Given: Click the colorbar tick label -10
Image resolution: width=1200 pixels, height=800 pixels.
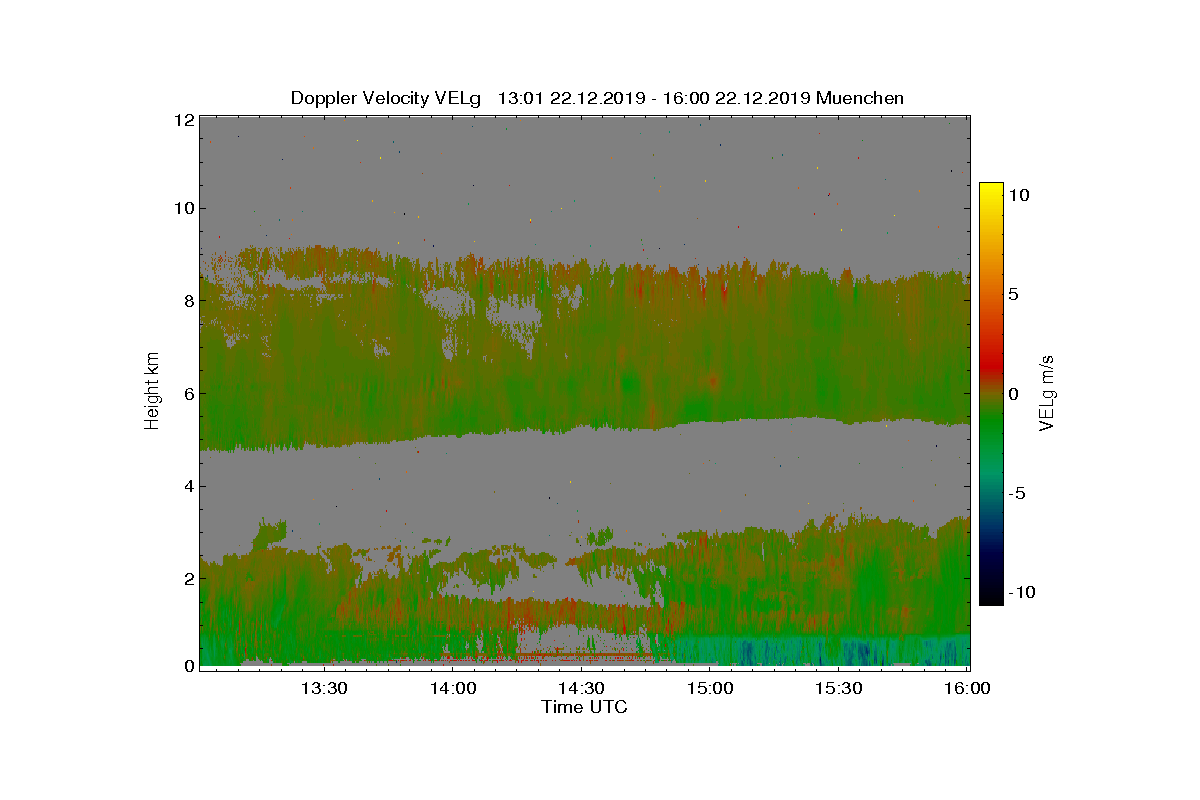Looking at the screenshot, I should click(x=1020, y=592).
